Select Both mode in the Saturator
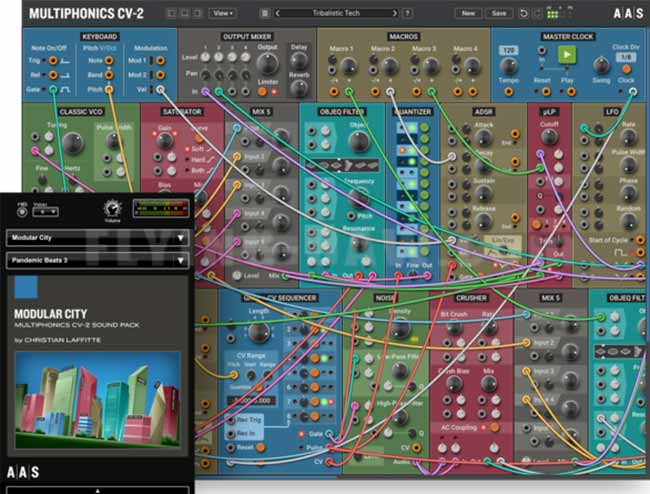Viewport: 650px width, 494px height. click(x=199, y=170)
